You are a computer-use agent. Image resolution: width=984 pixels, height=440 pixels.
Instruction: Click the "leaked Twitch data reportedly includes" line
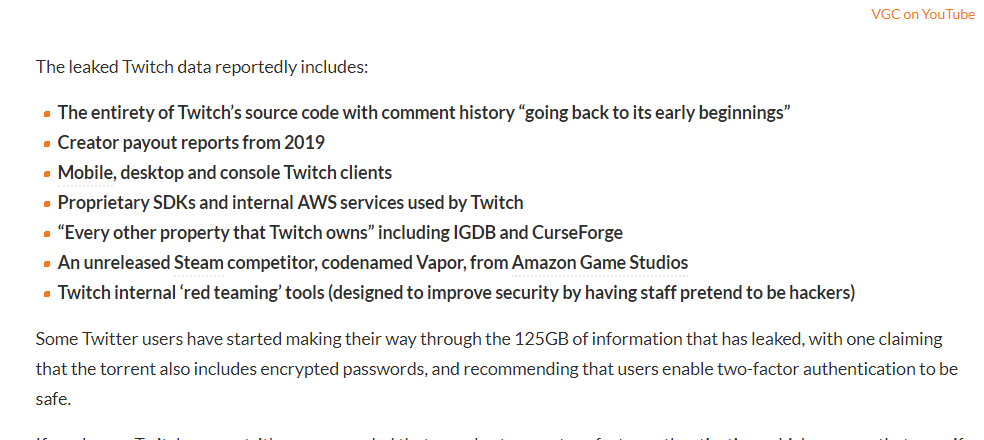pos(202,68)
